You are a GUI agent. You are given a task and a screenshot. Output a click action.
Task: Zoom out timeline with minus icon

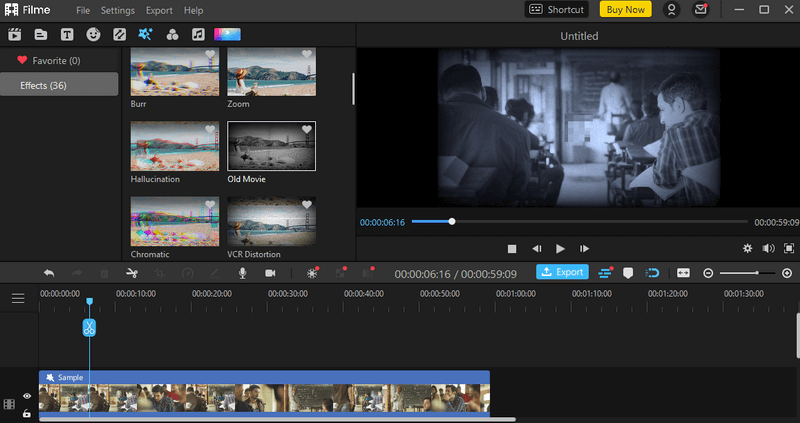coord(708,273)
